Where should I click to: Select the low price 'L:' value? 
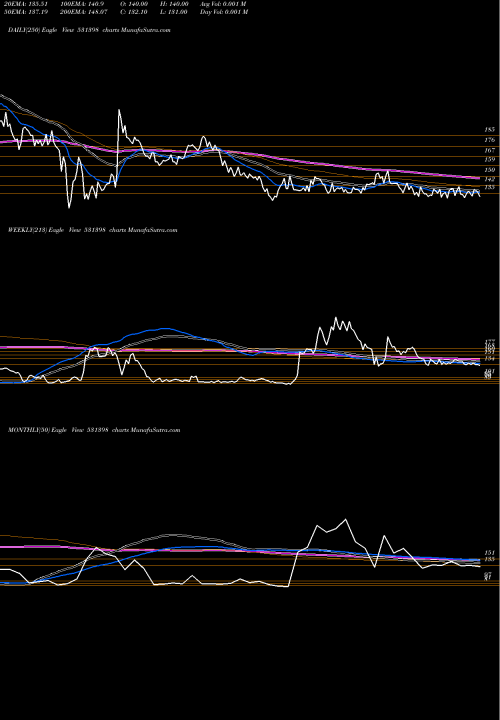pos(173,12)
